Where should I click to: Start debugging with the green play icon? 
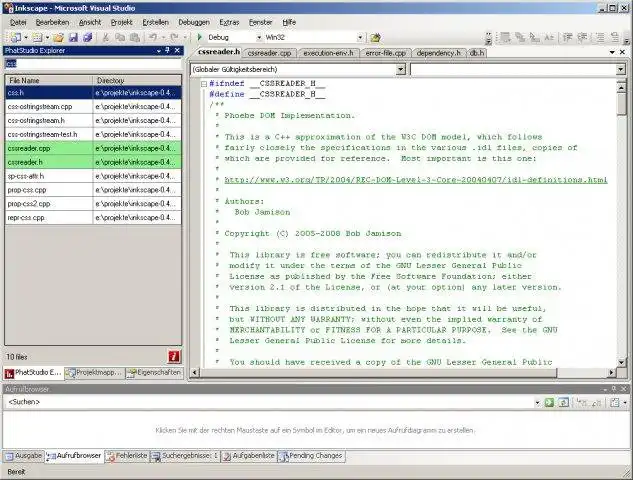199,37
